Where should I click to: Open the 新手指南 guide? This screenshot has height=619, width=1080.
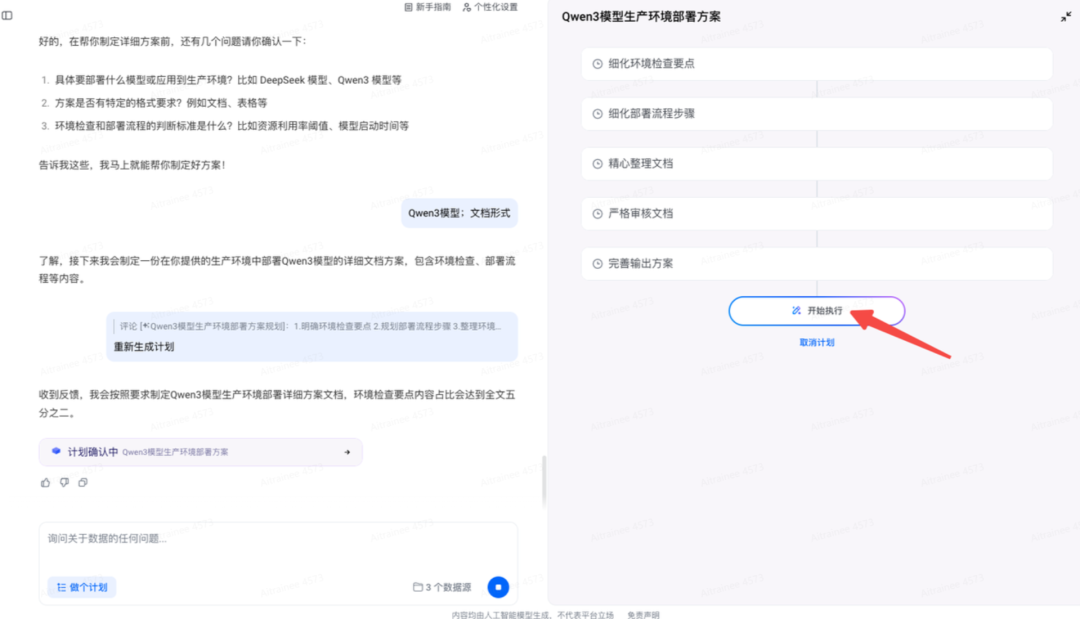[427, 7]
